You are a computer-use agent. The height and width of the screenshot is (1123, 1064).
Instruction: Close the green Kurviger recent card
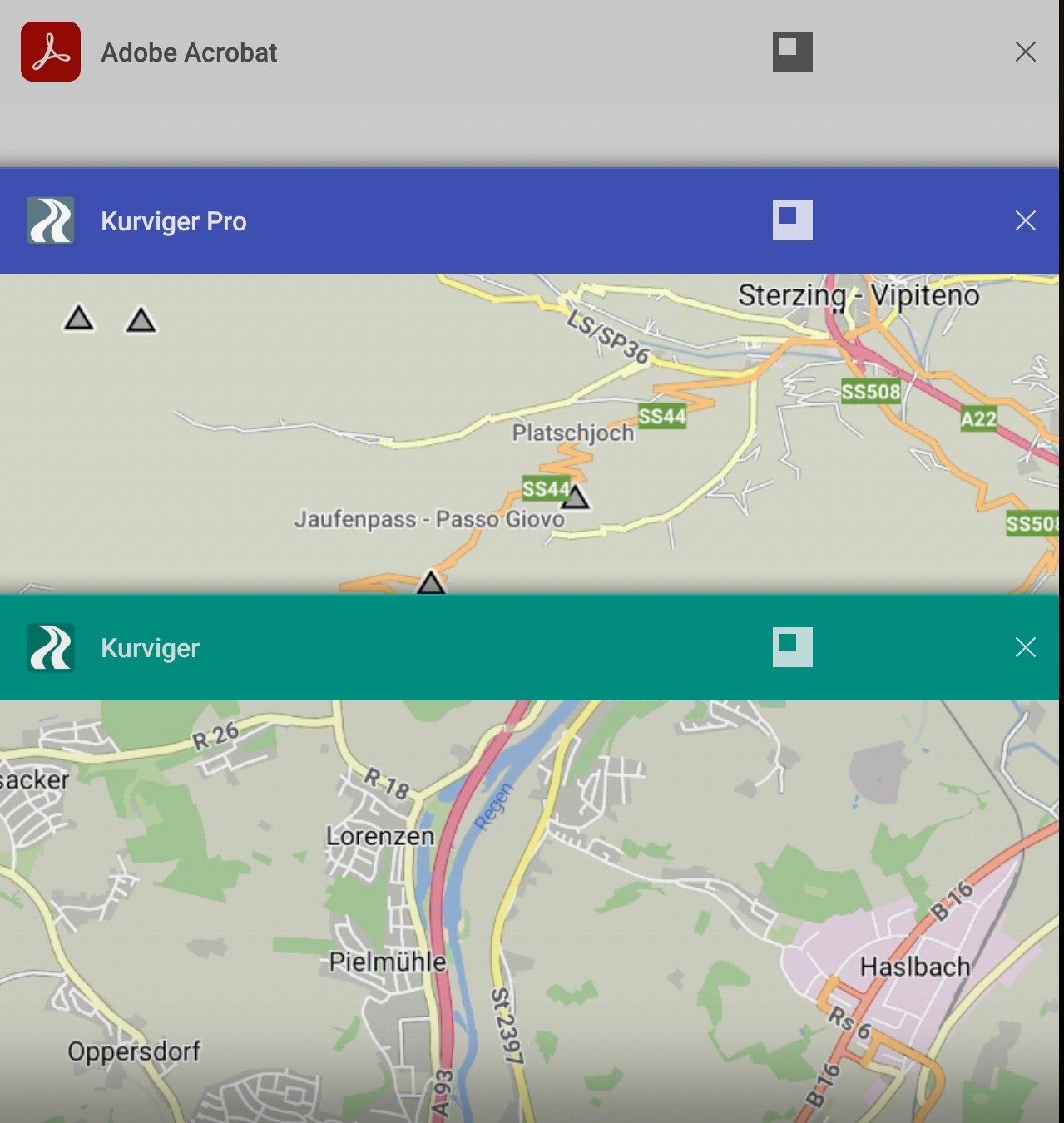pos(1026,647)
